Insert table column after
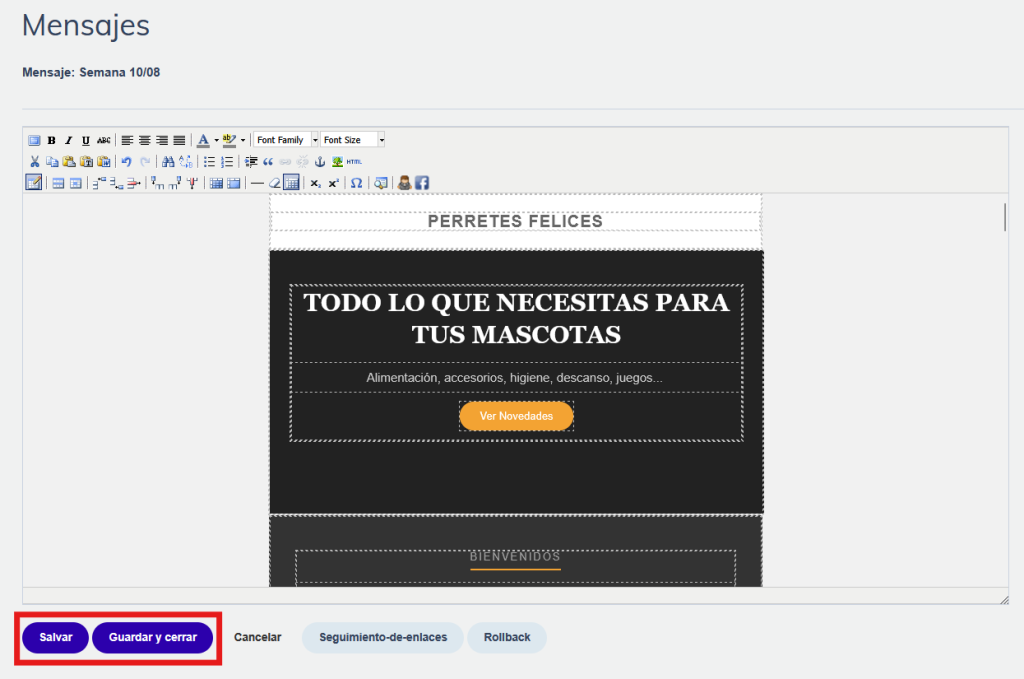 pyautogui.click(x=174, y=183)
